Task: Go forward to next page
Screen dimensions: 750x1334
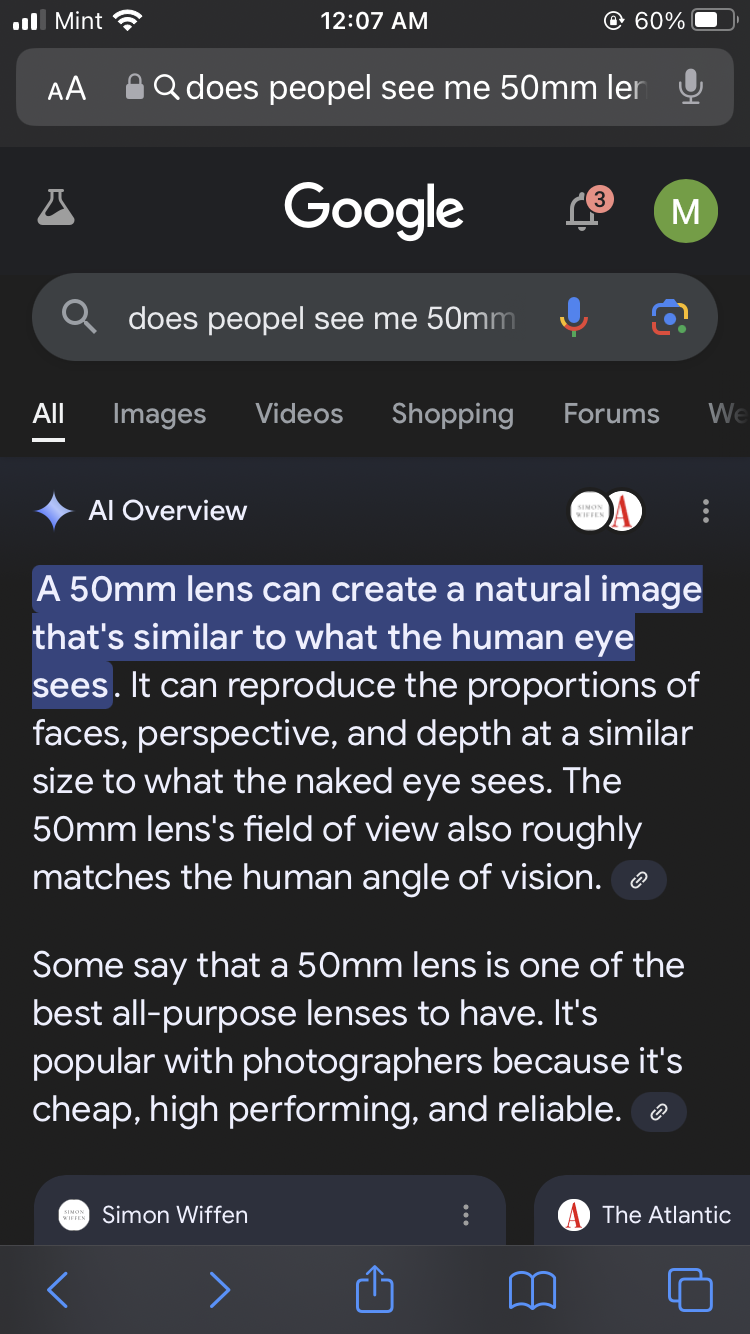Action: (x=219, y=1290)
